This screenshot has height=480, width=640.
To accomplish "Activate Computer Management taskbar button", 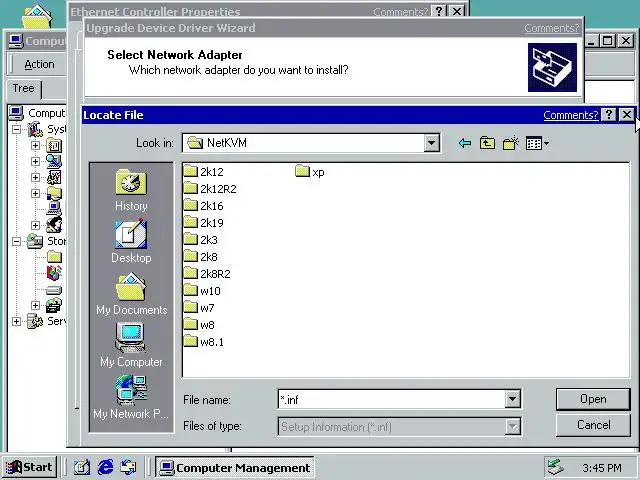I will pos(235,467).
